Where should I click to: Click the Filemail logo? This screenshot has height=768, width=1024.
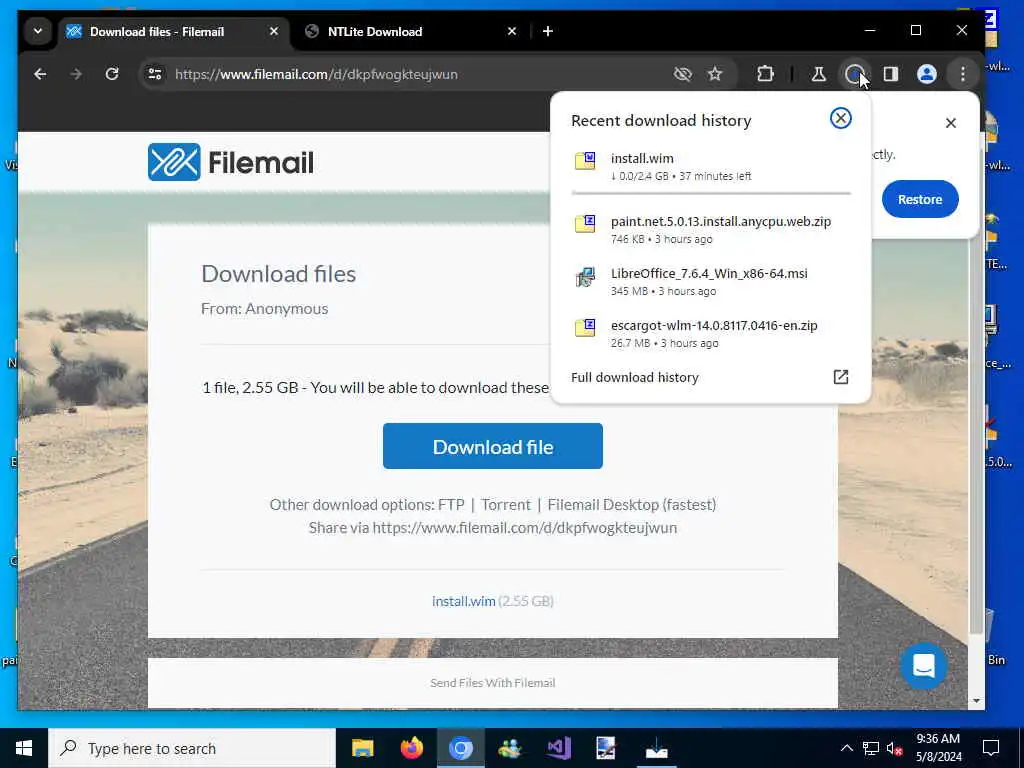[x=231, y=162]
